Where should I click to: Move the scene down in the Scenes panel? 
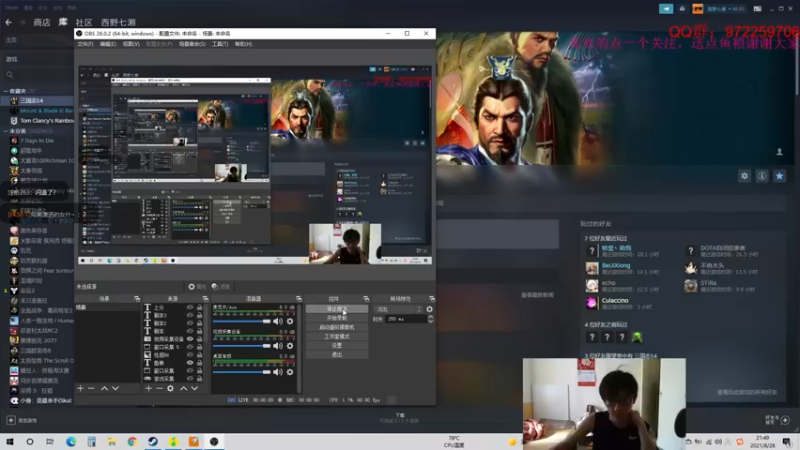coord(115,388)
